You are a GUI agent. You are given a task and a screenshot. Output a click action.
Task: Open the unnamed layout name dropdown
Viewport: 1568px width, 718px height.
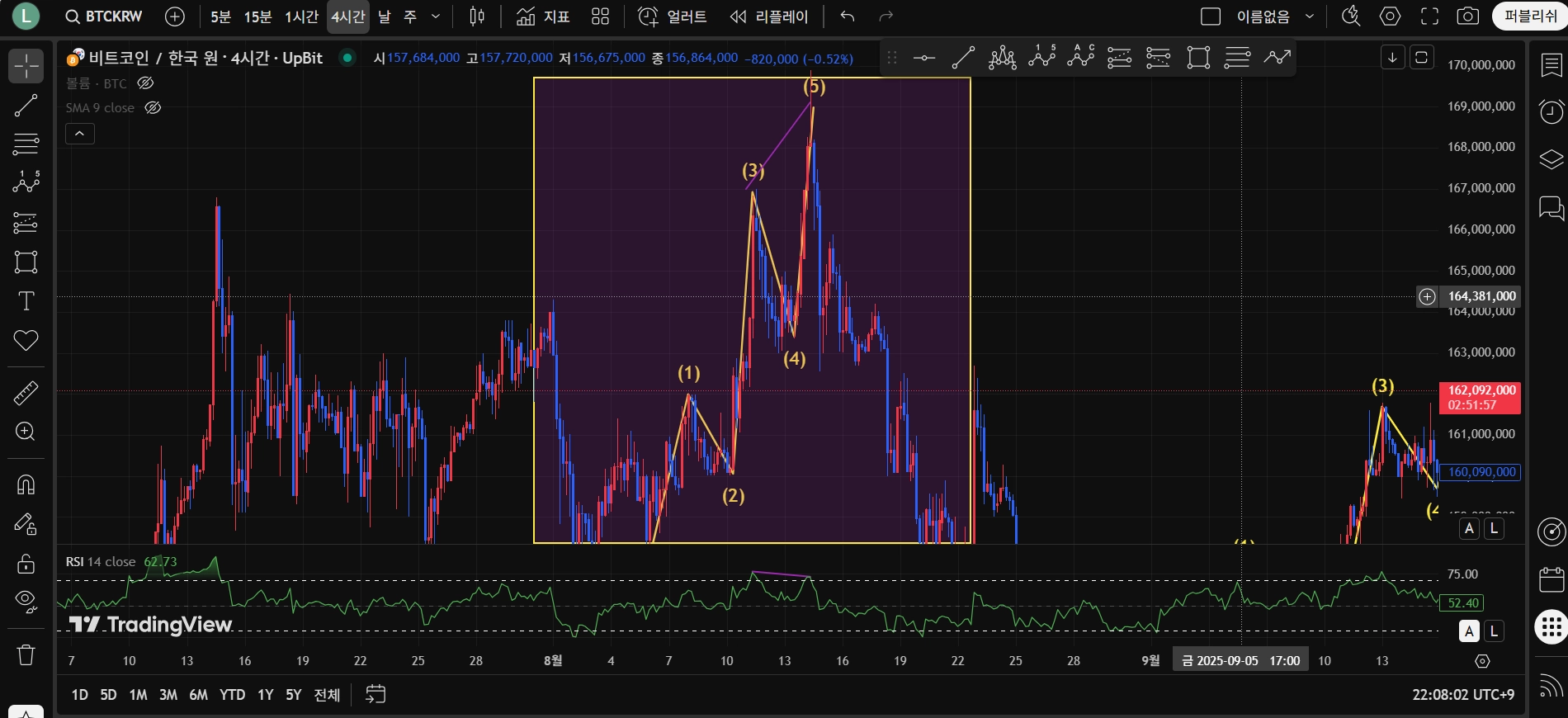pos(1263,17)
